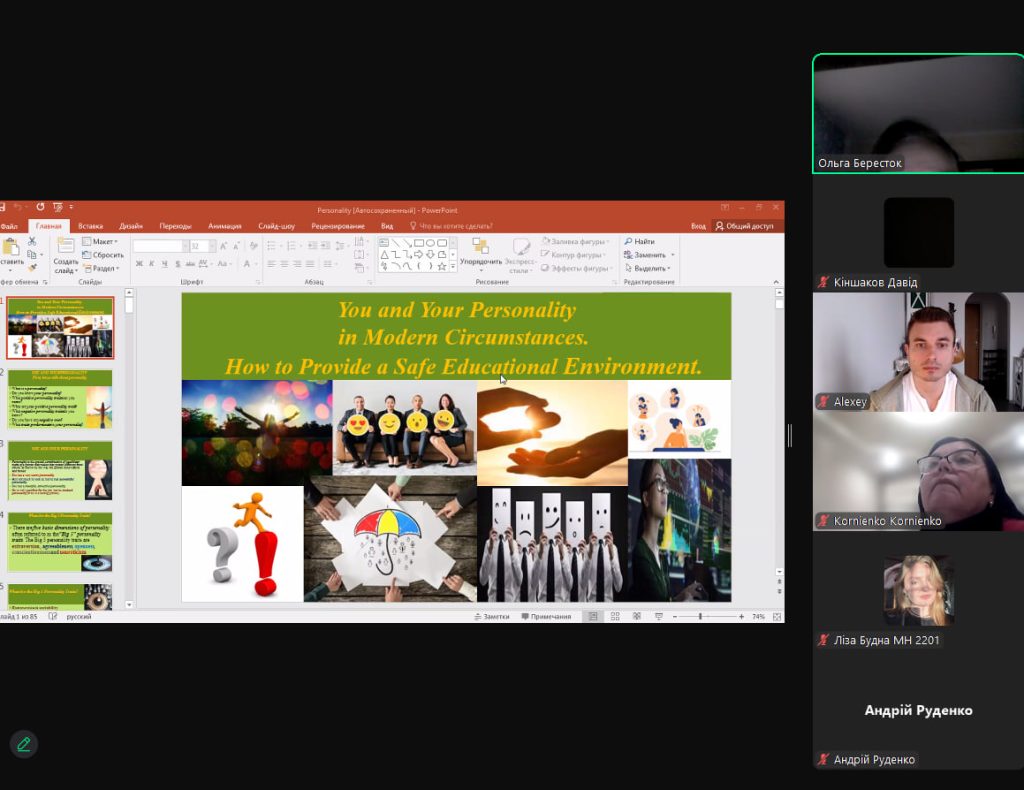Viewport: 1024px width, 790px height.
Task: Toggle Заметки notes pane
Action: point(491,617)
